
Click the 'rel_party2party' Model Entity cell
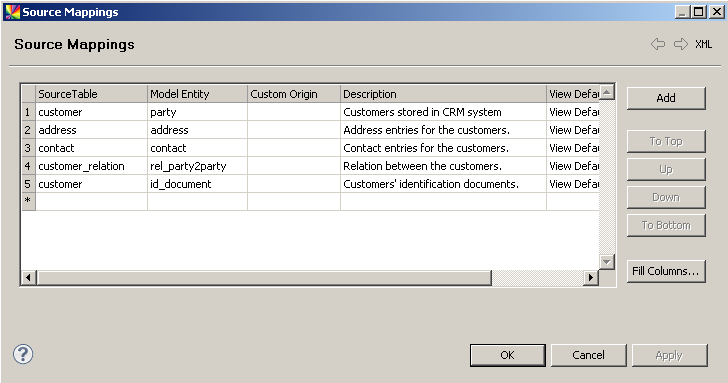pyautogui.click(x=197, y=166)
